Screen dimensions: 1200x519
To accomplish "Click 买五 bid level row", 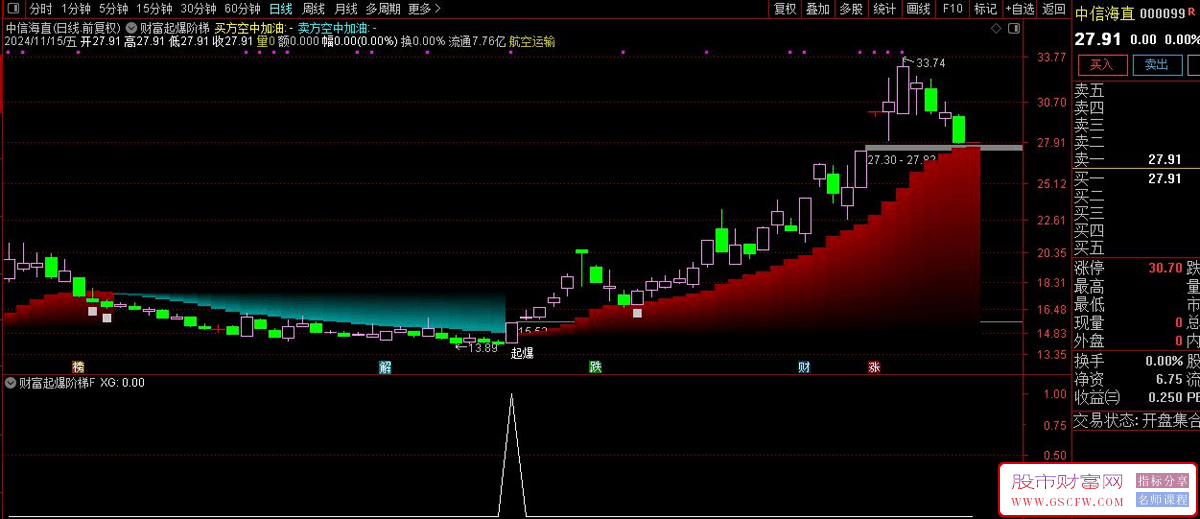I will click(x=1136, y=248).
